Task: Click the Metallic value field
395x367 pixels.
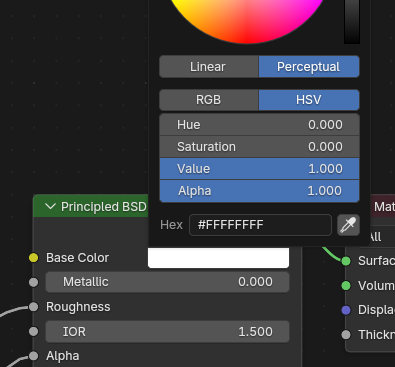Action: point(167,282)
